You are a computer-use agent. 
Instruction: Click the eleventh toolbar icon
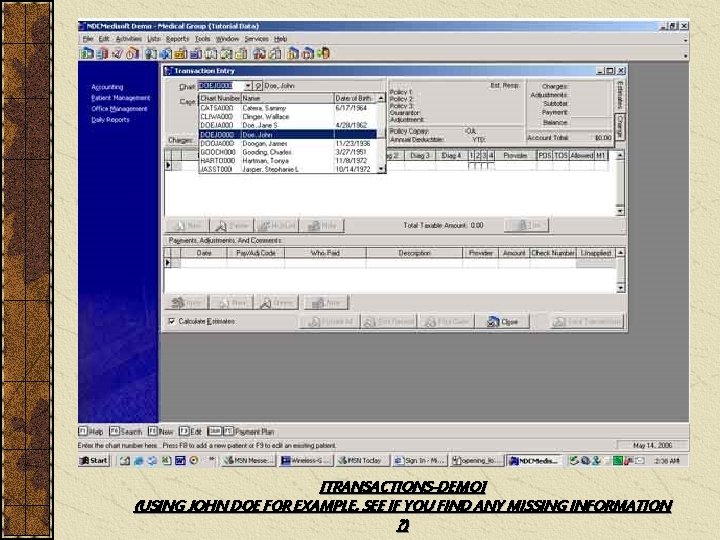[x=242, y=54]
